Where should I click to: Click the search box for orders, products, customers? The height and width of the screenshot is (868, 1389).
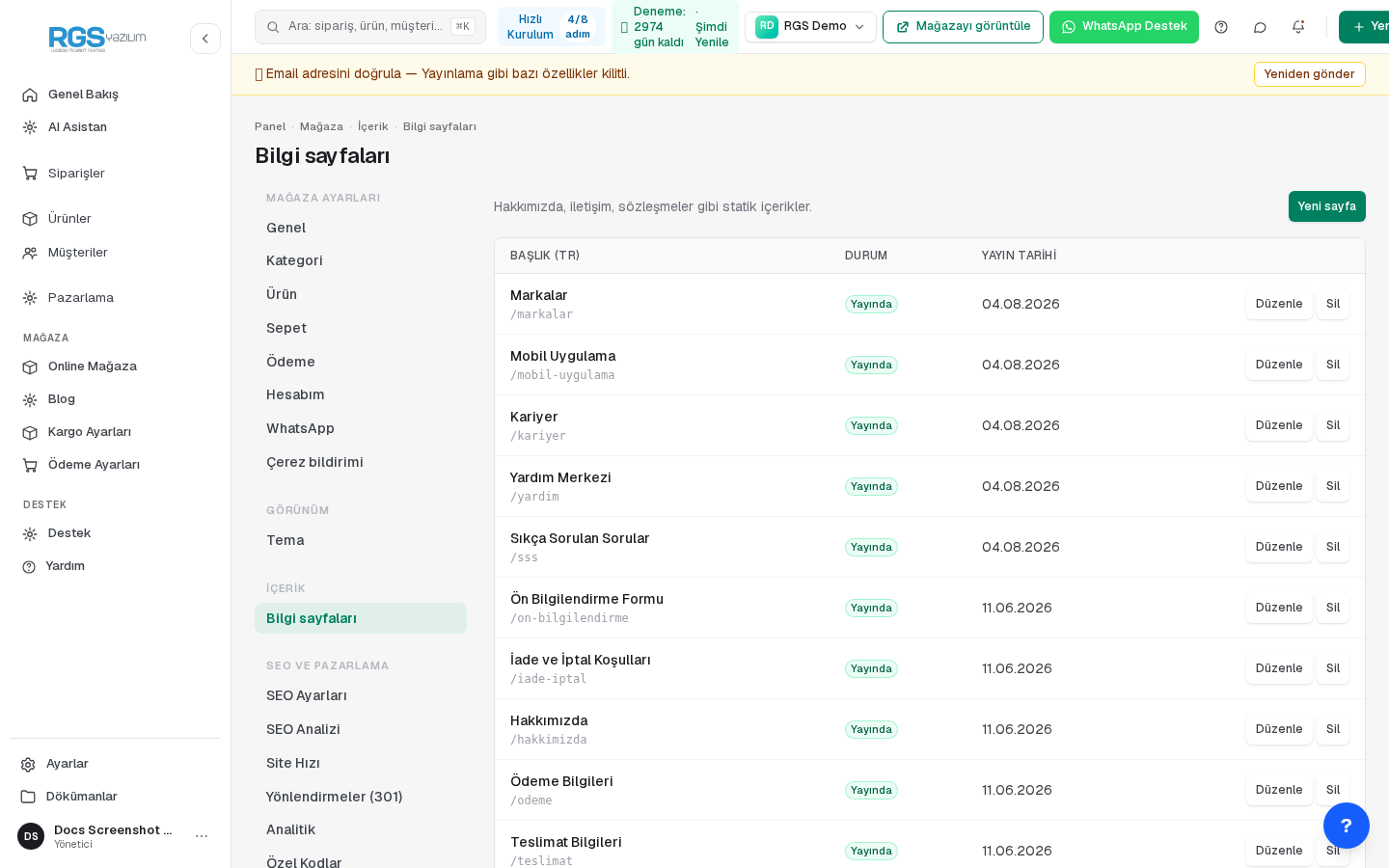(370, 27)
